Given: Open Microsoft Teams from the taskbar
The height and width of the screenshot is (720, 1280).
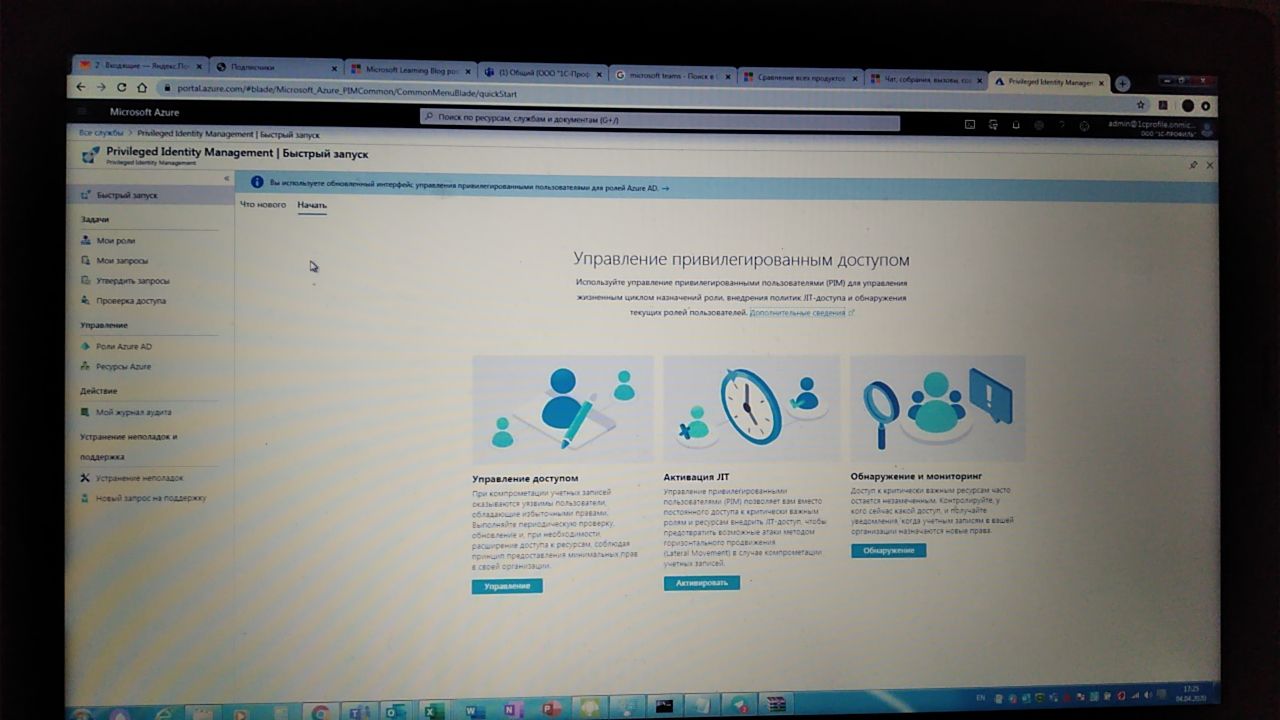Looking at the screenshot, I should pyautogui.click(x=358, y=712).
